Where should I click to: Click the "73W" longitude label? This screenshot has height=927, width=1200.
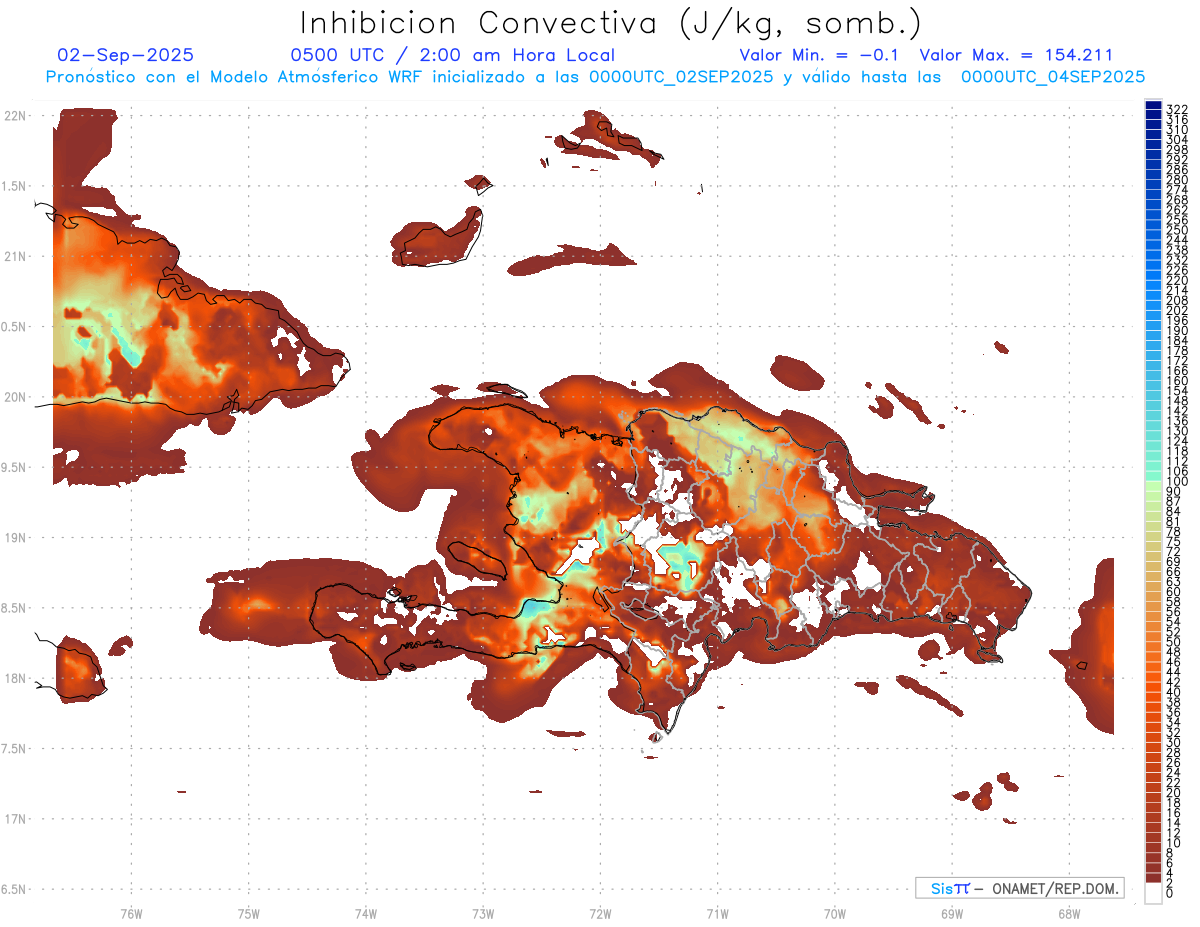[483, 913]
